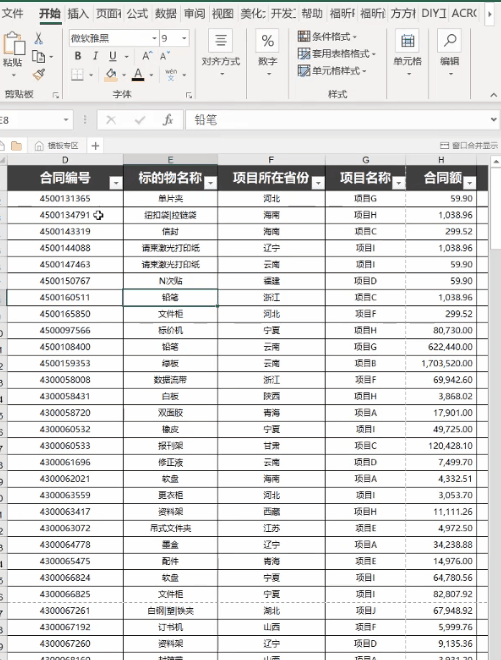
Task: Click the Cut scissors icon
Action: 39,39
